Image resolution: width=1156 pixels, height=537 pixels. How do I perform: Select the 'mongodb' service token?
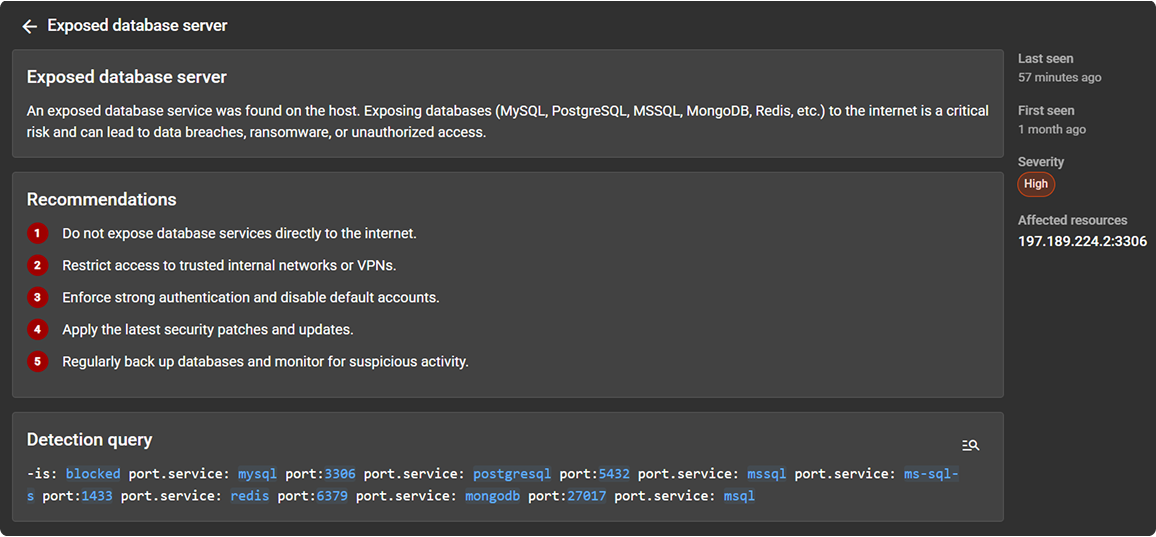coord(492,496)
